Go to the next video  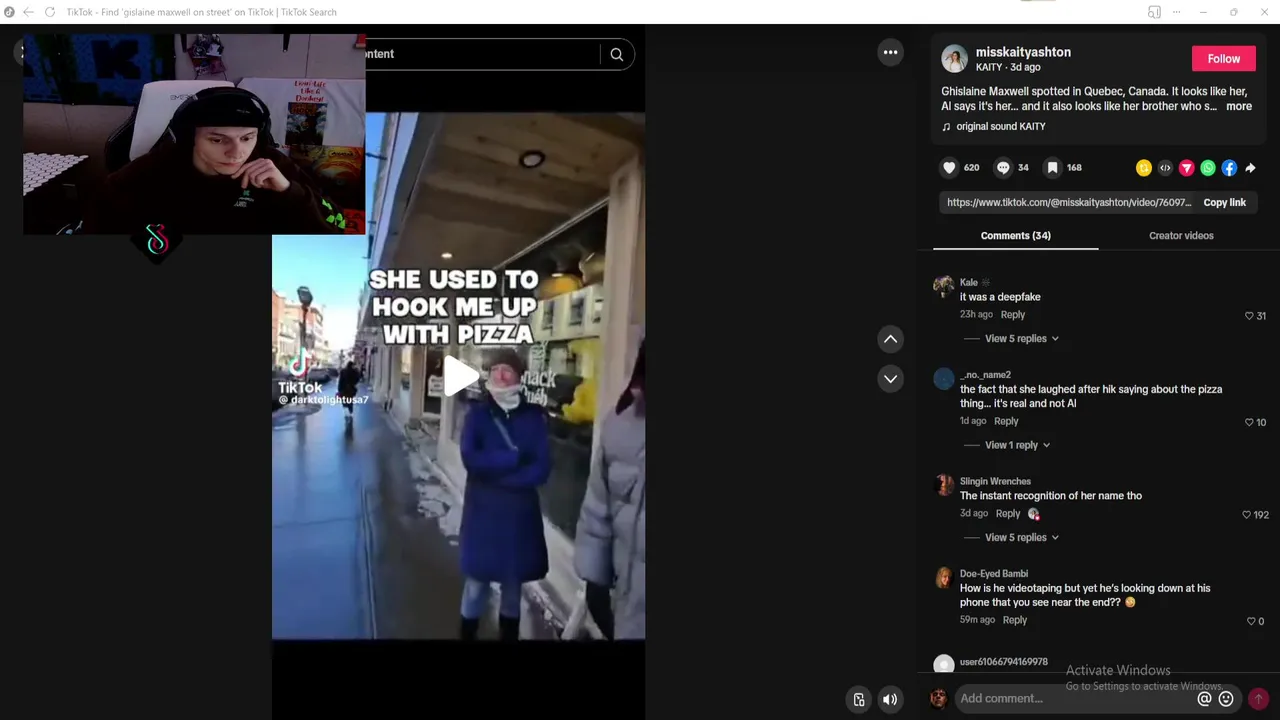coord(890,379)
